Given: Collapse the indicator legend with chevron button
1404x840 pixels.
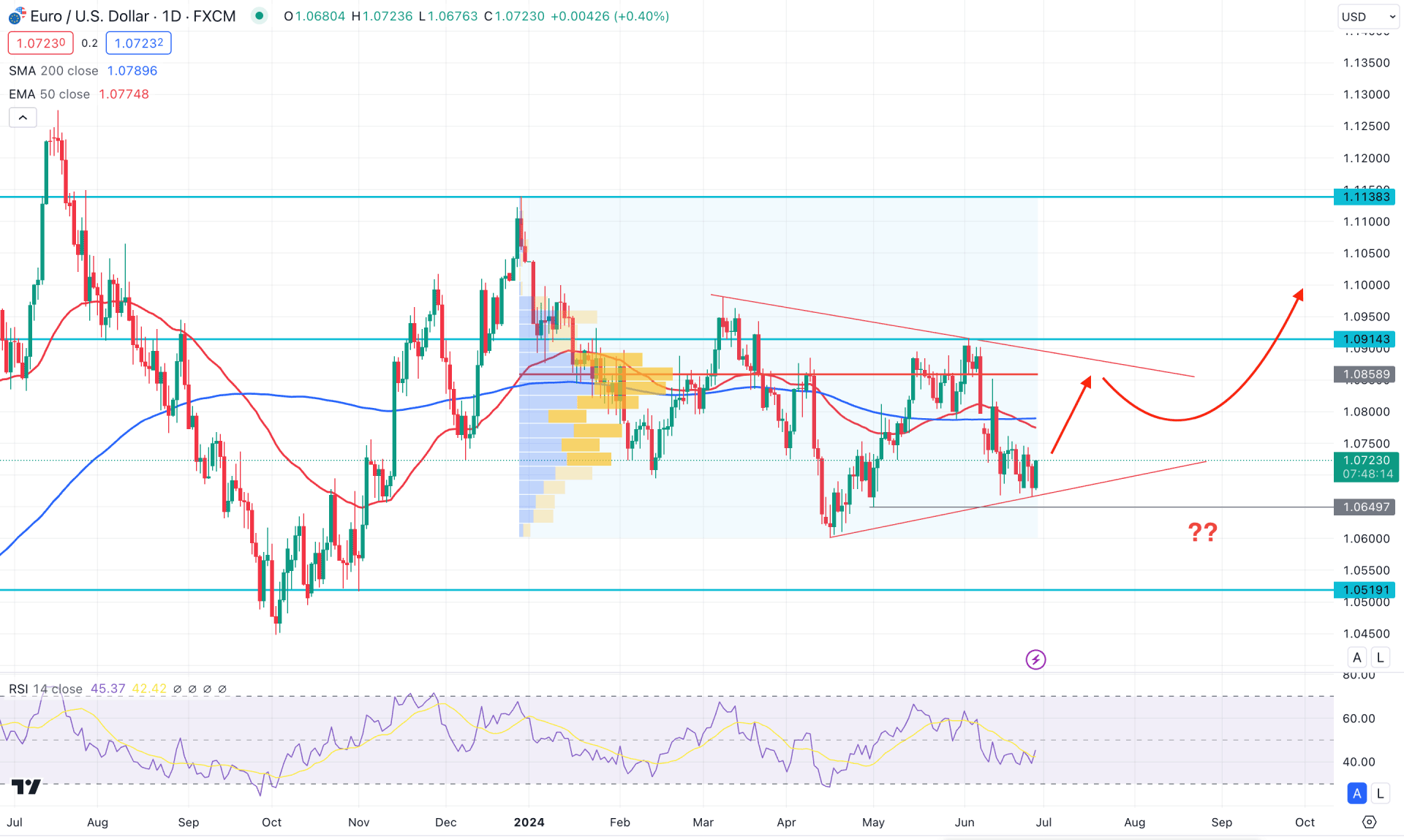Looking at the screenshot, I should pyautogui.click(x=23, y=118).
